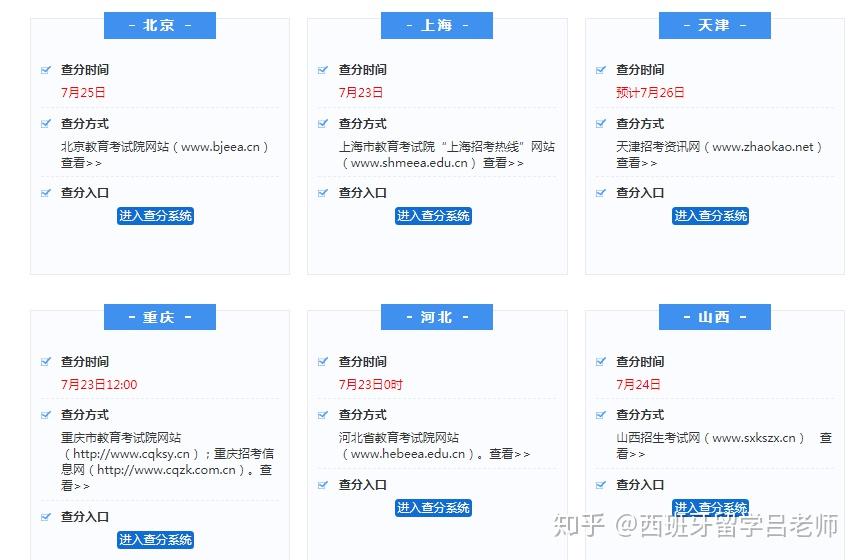Click the 上海 region header tab
Screen dimensions: 860x560
[x=437, y=25]
